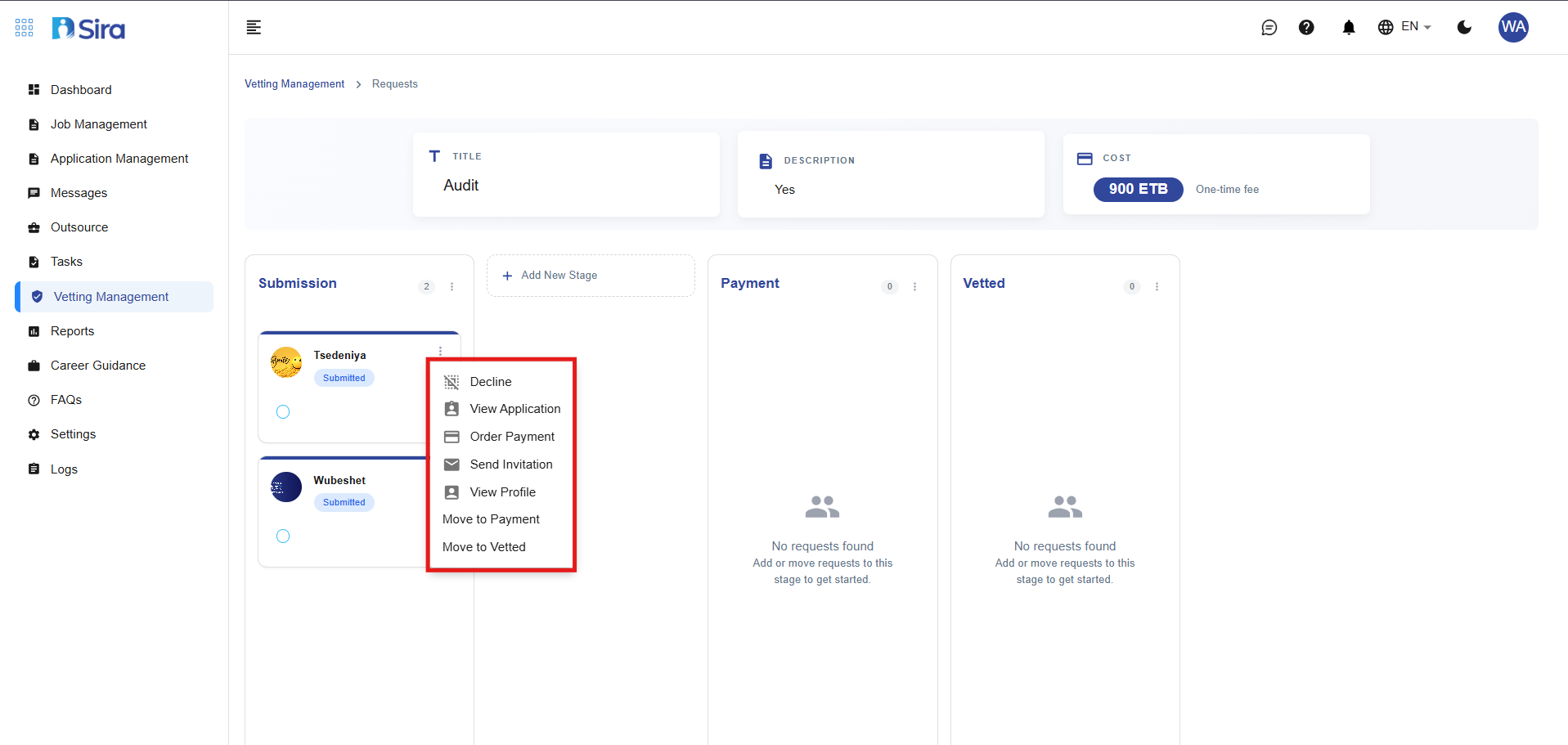The height and width of the screenshot is (745, 1568).
Task: Open the chat messages icon in header
Action: click(x=1269, y=28)
